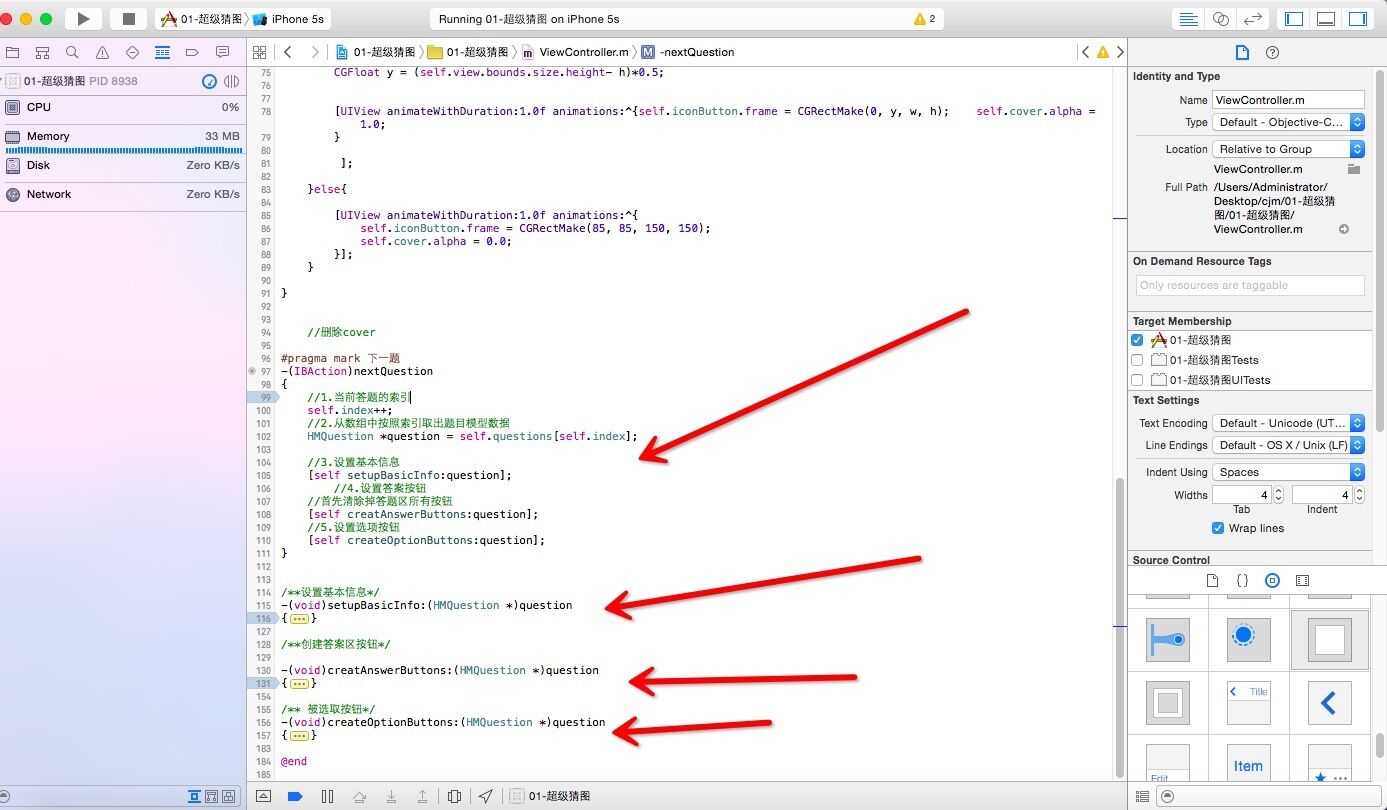1387x810 pixels.
Task: Go back in editor history
Action: [288, 52]
